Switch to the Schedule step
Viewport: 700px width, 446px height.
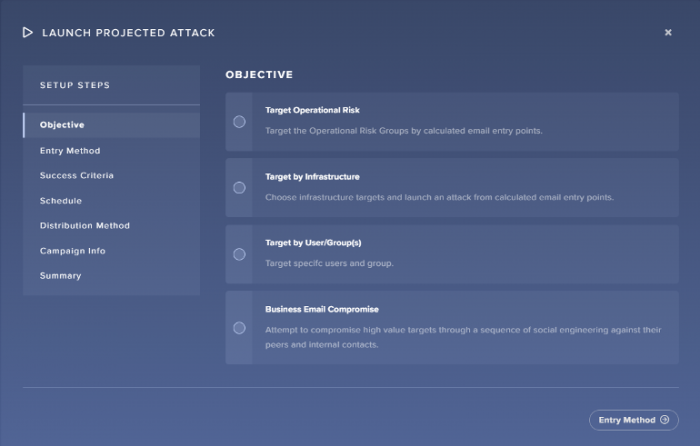pyautogui.click(x=61, y=201)
